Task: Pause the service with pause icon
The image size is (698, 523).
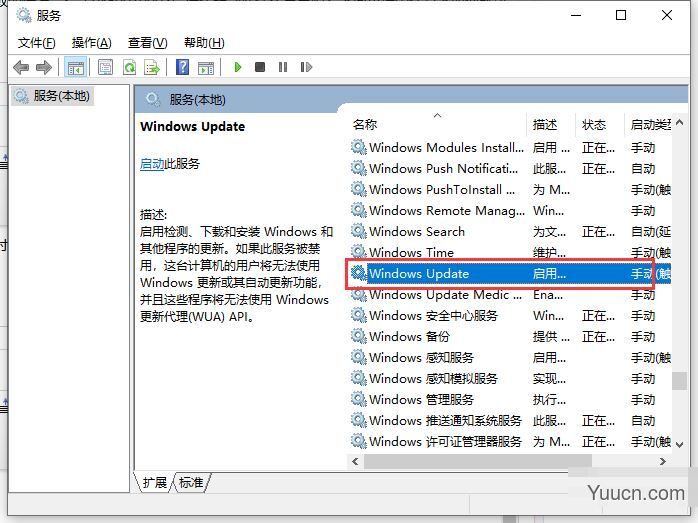Action: (283, 67)
